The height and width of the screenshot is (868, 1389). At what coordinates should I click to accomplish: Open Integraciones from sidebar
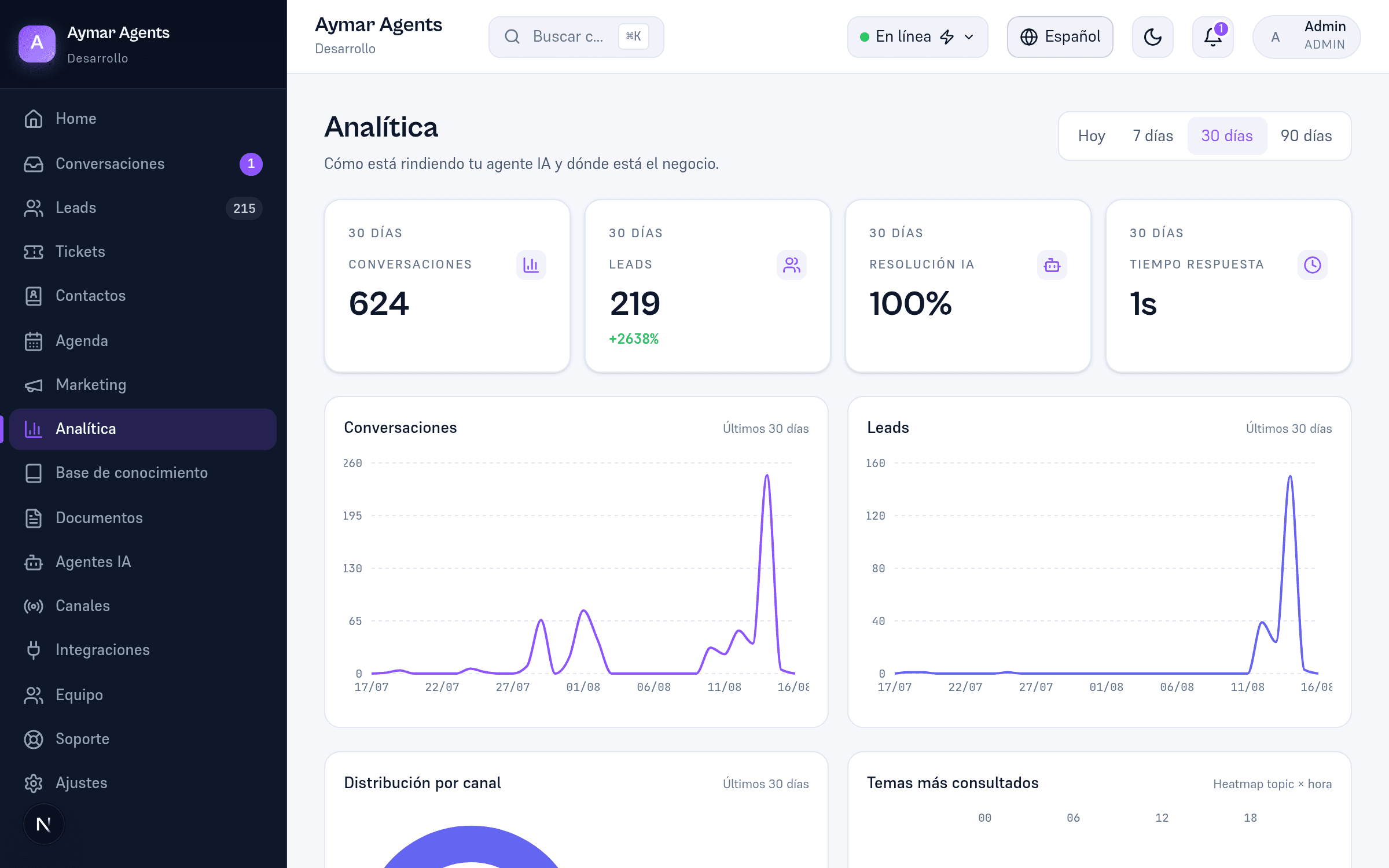143,650
